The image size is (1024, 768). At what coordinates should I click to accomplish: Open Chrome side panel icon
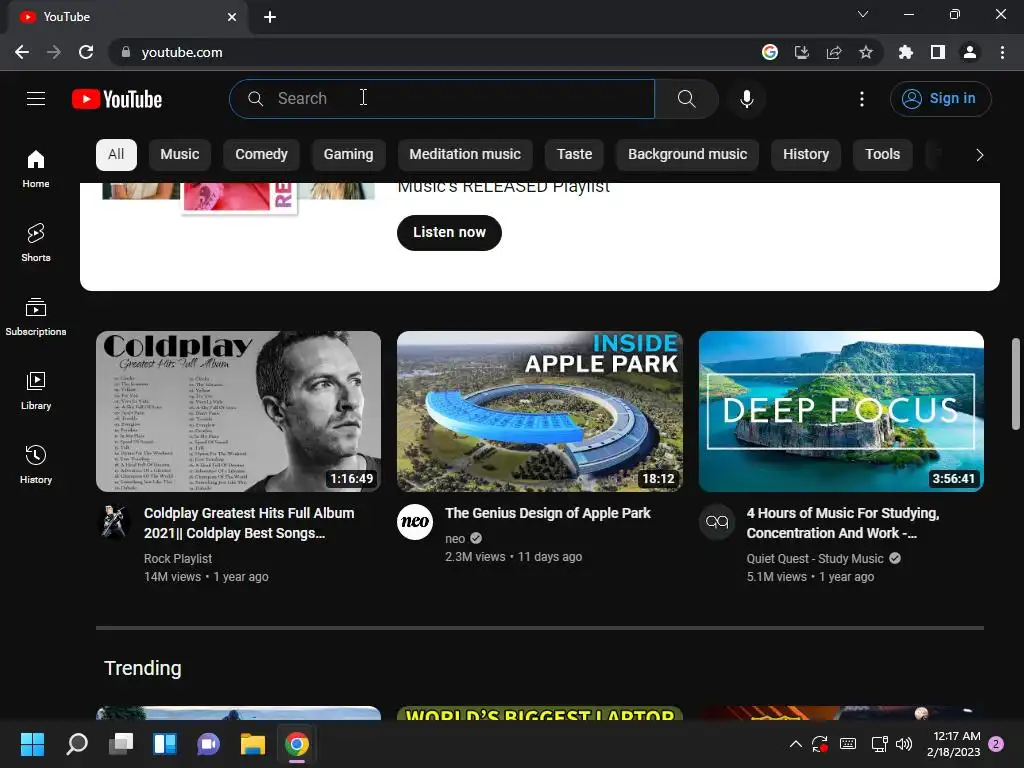[938, 52]
